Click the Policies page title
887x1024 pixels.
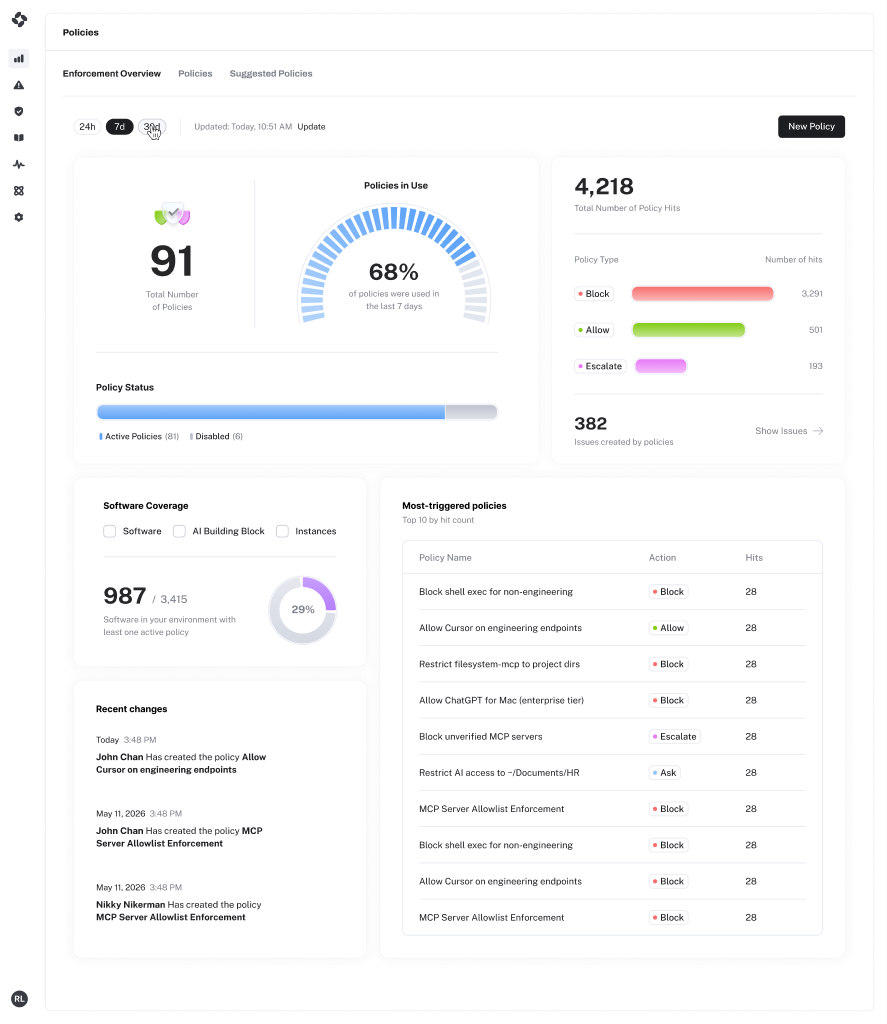click(x=81, y=33)
